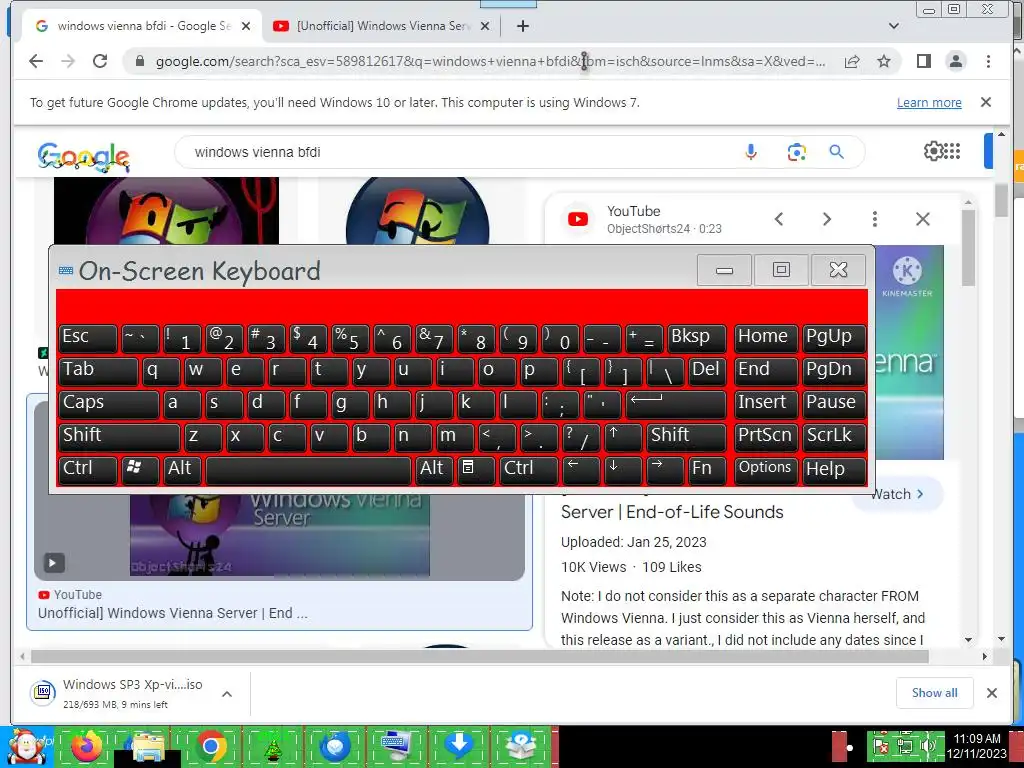Toggle the Fn key on the on-screen keyboard
This screenshot has height=768, width=1024.
click(707, 470)
